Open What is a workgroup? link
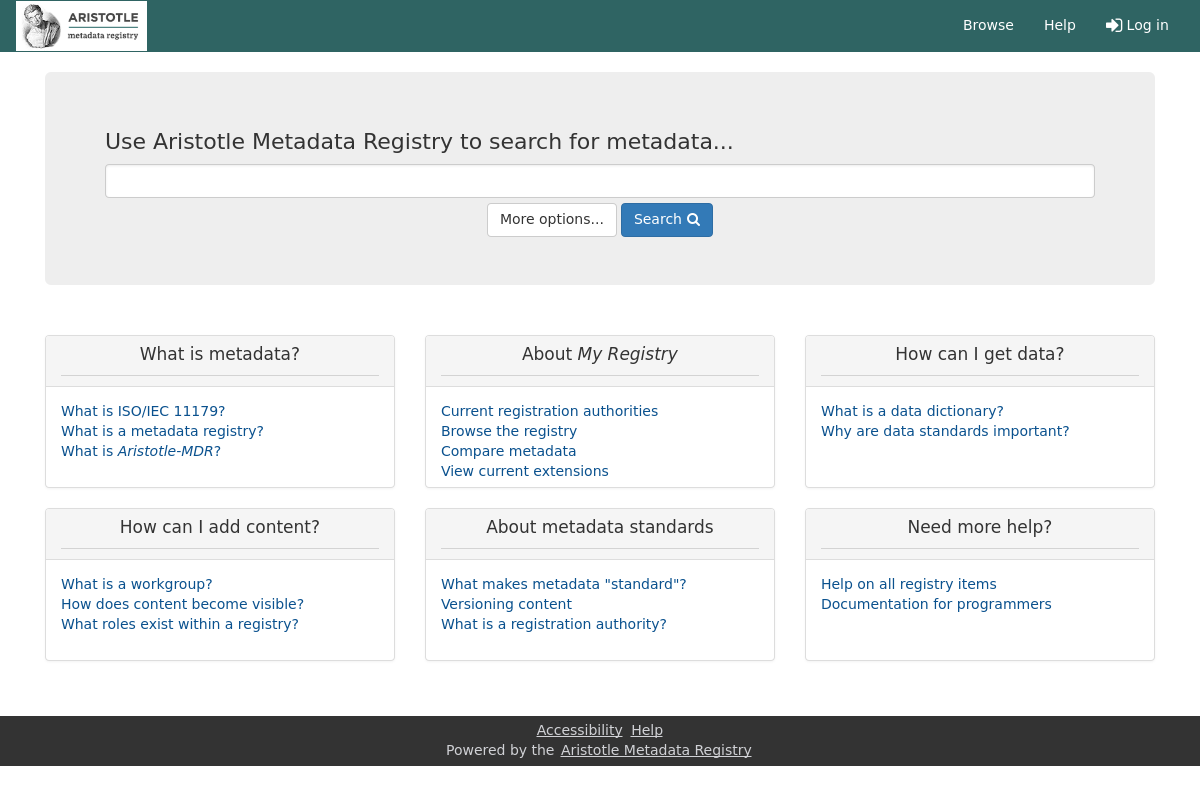Viewport: 1200px width, 800px height. [x=137, y=584]
